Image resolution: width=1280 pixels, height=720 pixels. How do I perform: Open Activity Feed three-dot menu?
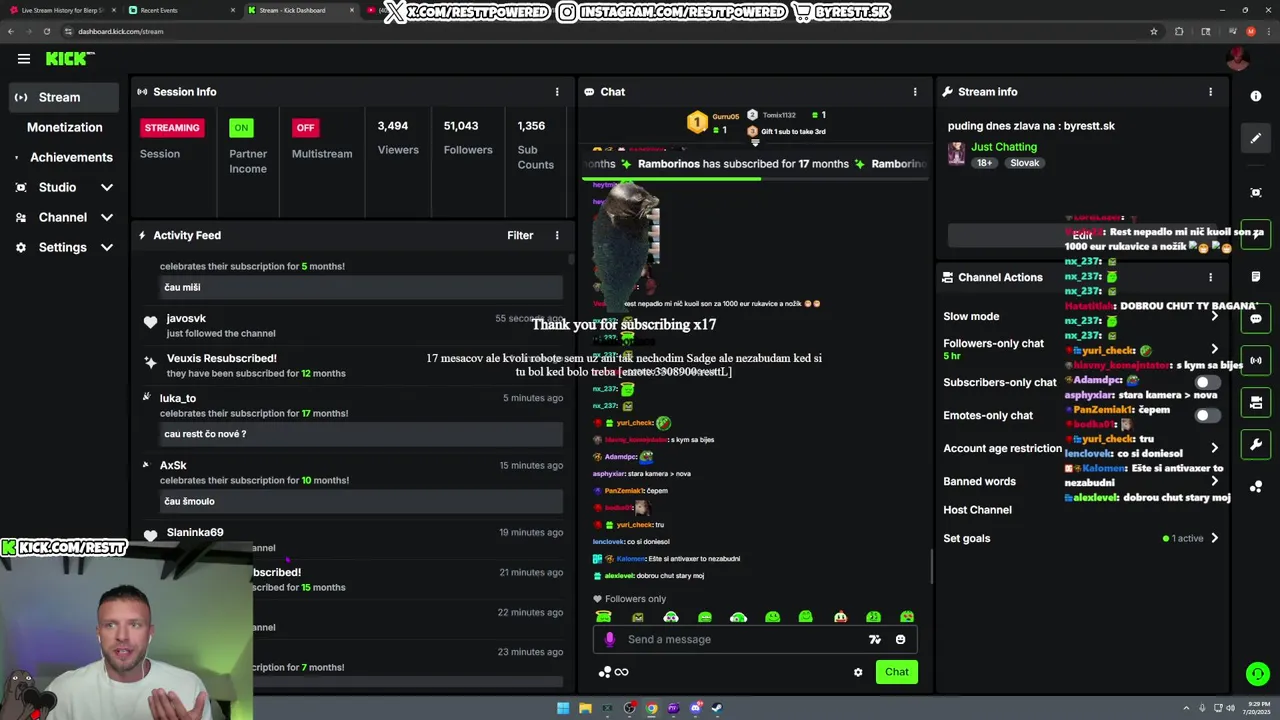pyautogui.click(x=557, y=236)
